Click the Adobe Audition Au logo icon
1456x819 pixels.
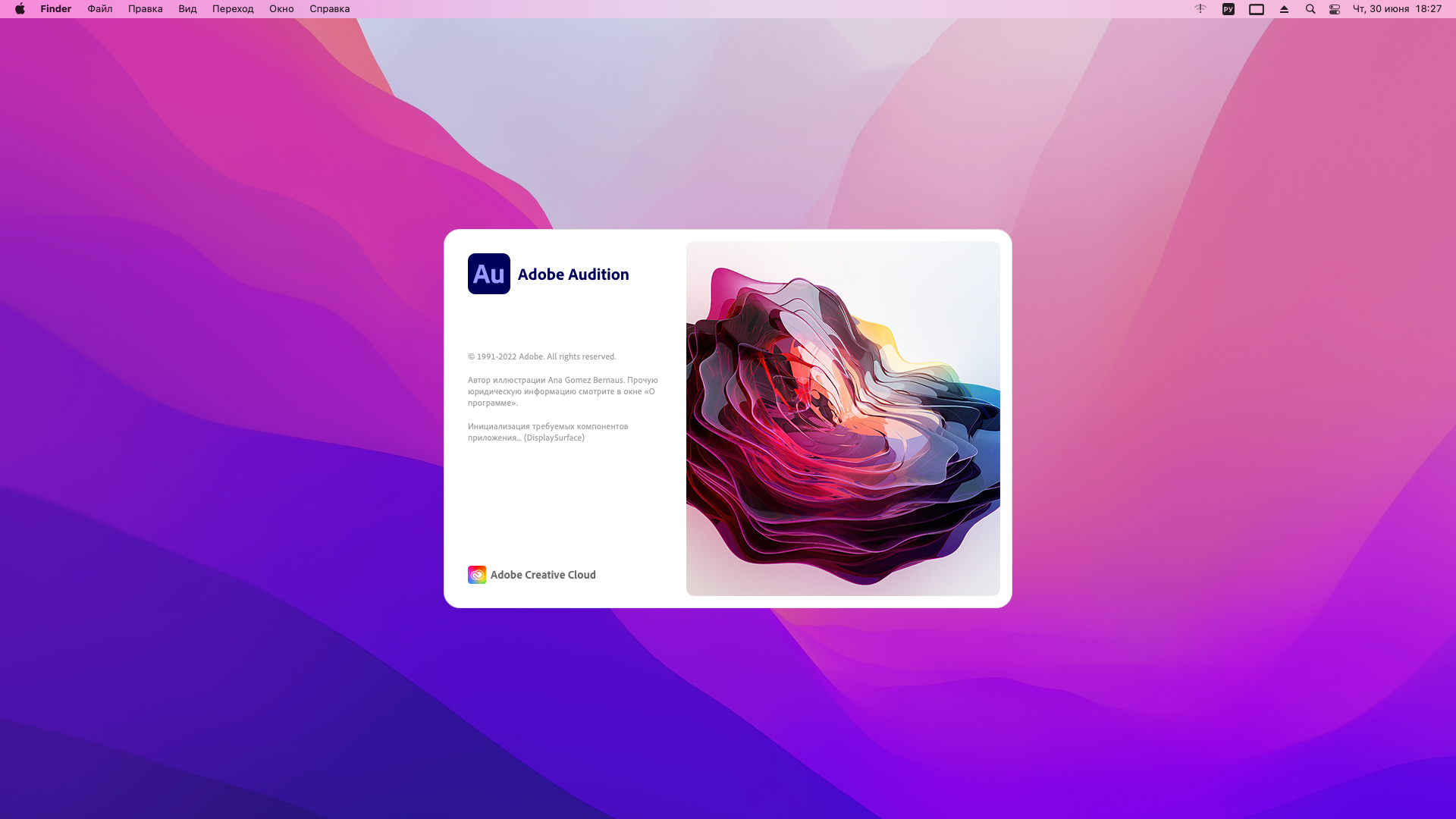(488, 274)
